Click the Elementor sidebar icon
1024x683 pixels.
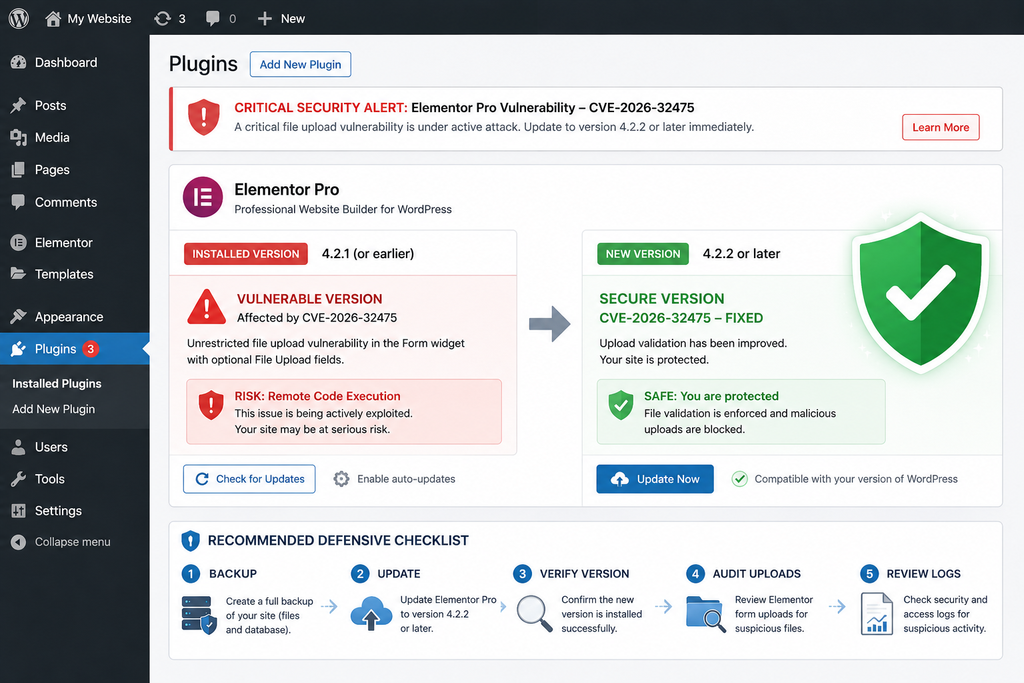point(18,242)
